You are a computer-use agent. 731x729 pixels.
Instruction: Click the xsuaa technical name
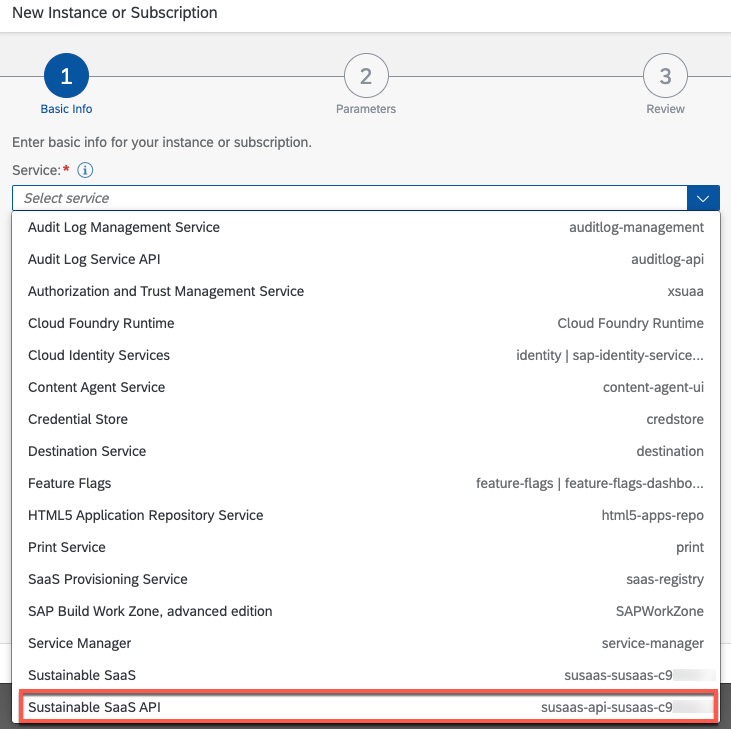[x=685, y=291]
